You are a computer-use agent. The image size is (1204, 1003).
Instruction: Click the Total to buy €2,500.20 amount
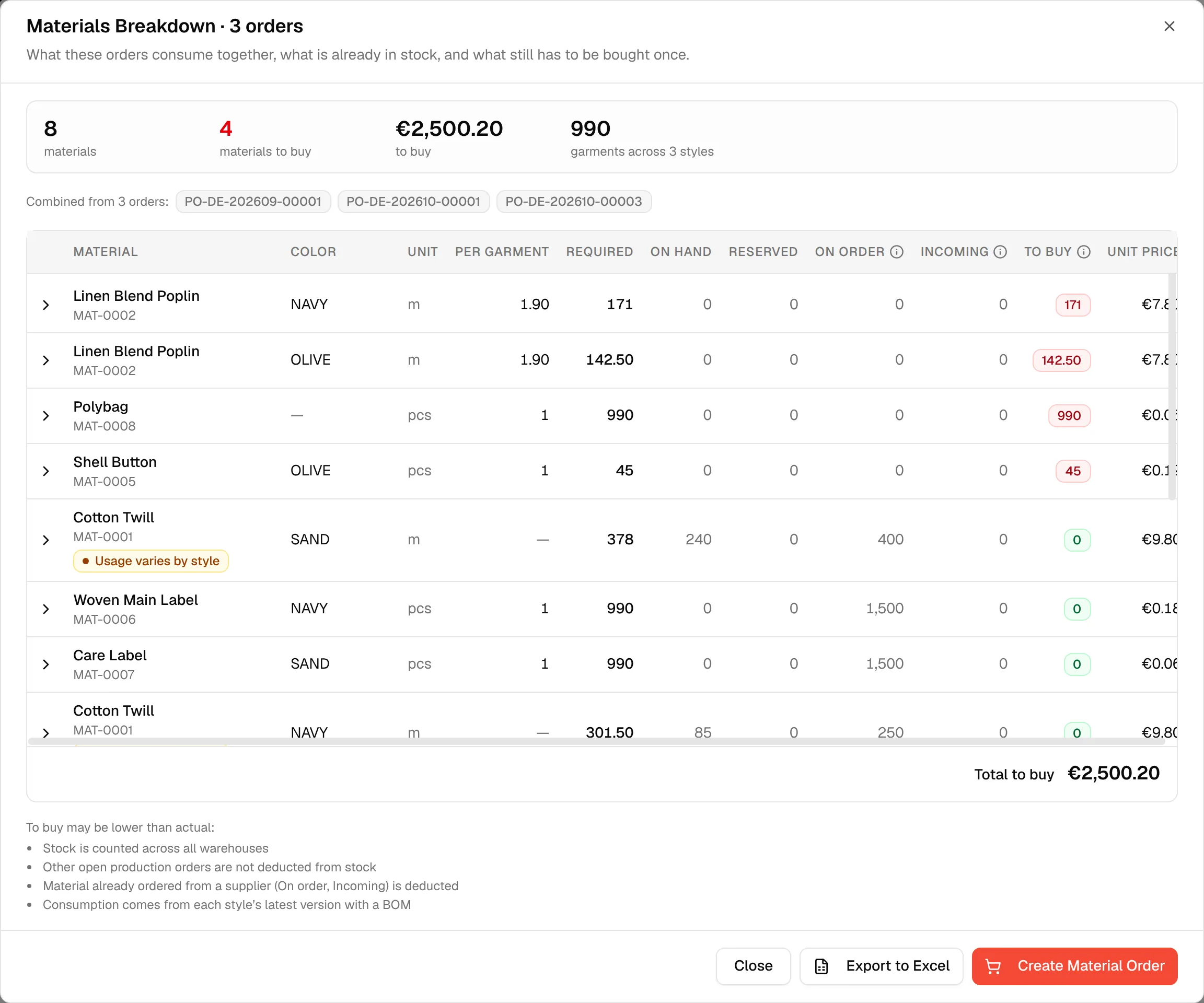(1114, 774)
